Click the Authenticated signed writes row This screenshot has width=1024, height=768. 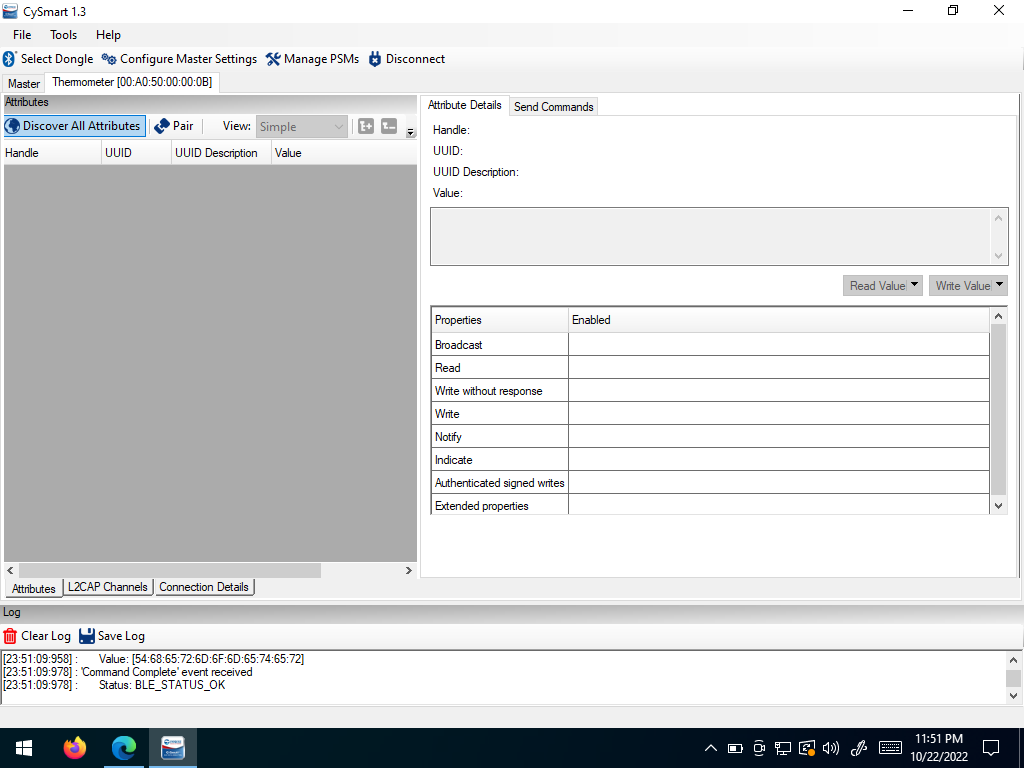[710, 483]
